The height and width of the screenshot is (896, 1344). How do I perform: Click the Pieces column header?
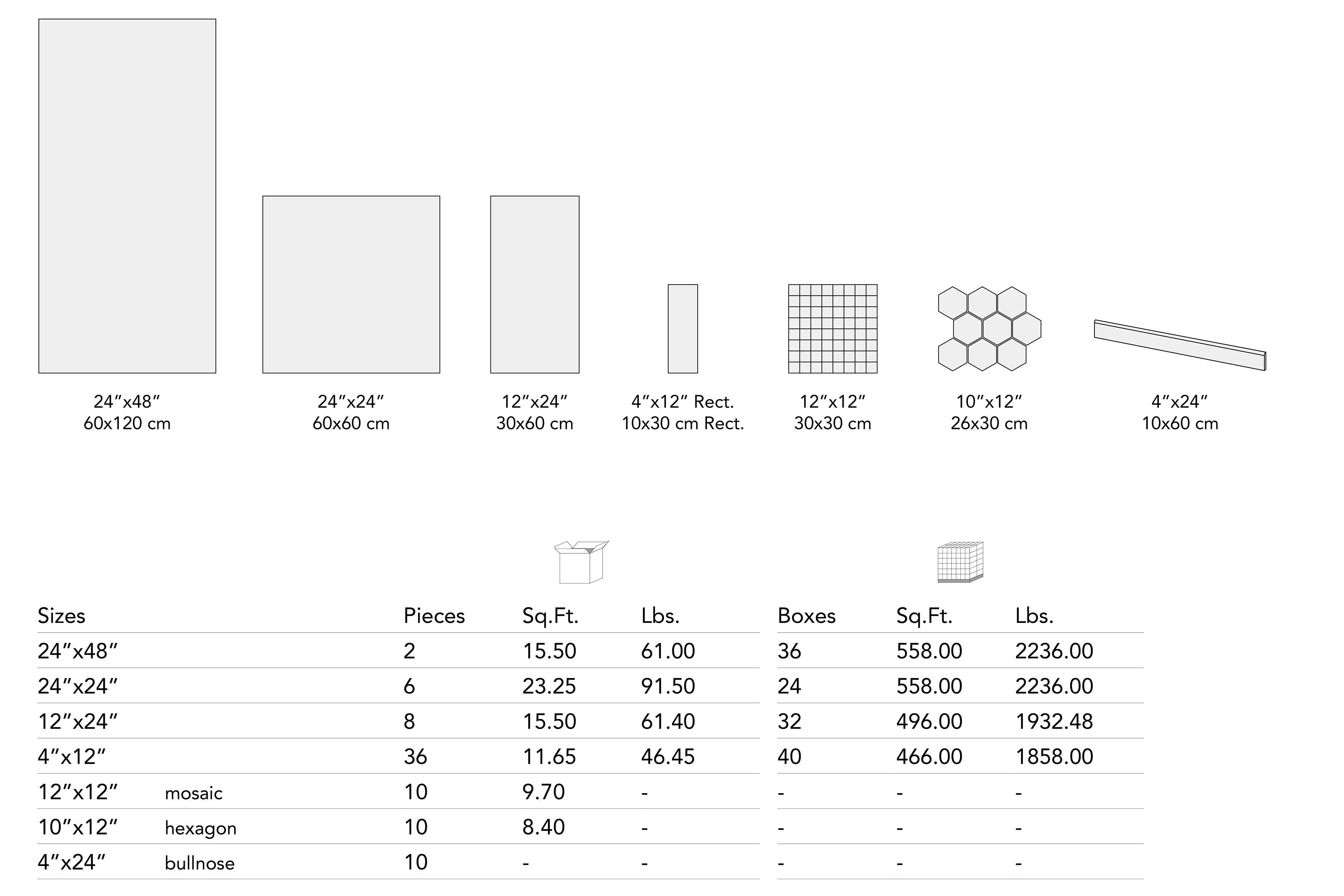coord(434,616)
